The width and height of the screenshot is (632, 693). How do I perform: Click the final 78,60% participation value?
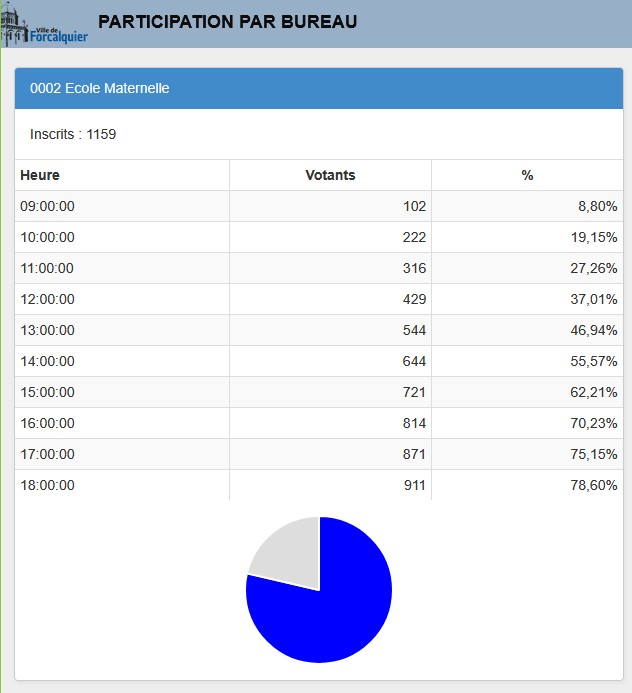click(x=594, y=485)
